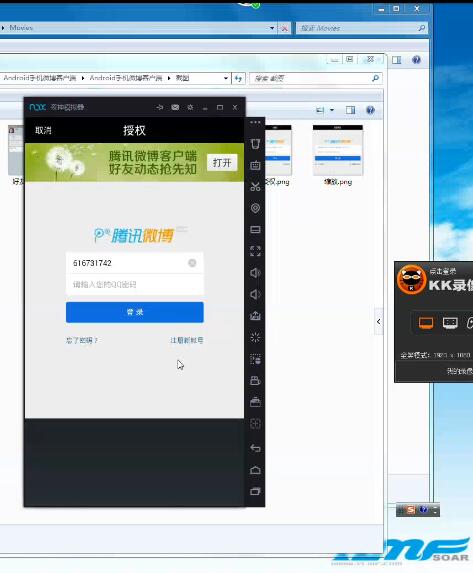Select the region record mode icon in KK recorder
Image resolution: width=473 pixels, height=573 pixels.
click(450, 323)
